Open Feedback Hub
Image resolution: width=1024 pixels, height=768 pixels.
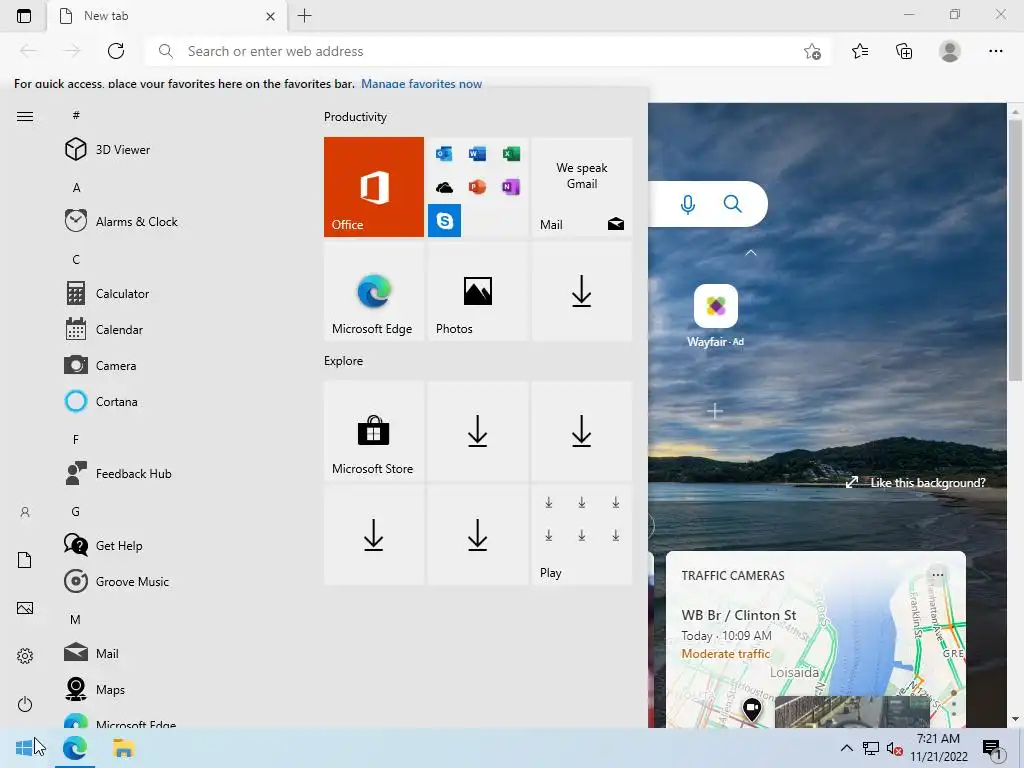pos(119,473)
